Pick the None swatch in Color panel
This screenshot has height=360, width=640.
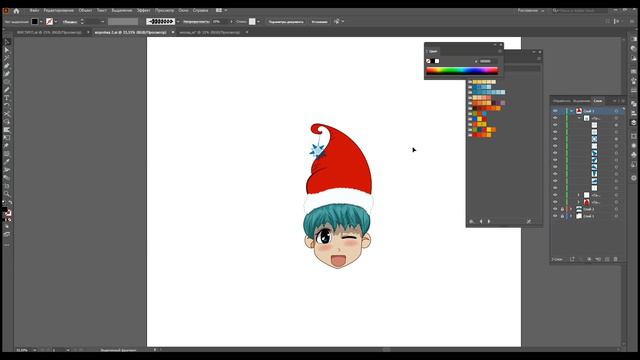(x=428, y=61)
